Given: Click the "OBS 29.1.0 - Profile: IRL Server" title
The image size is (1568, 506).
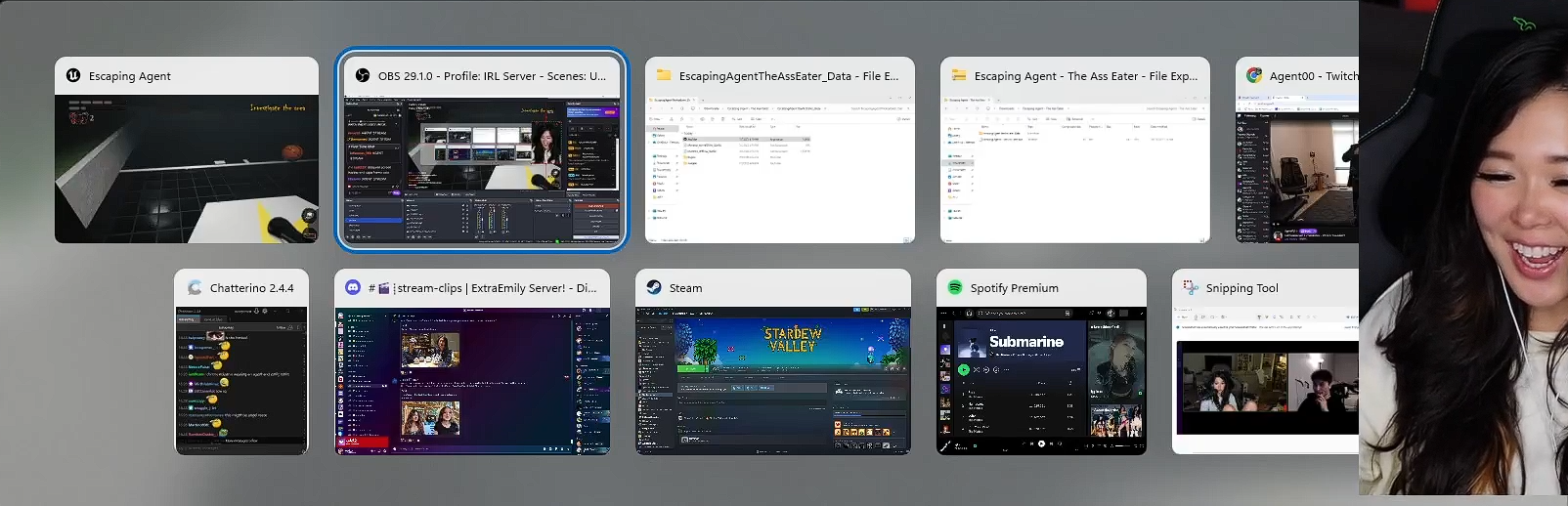Looking at the screenshot, I should (x=492, y=76).
